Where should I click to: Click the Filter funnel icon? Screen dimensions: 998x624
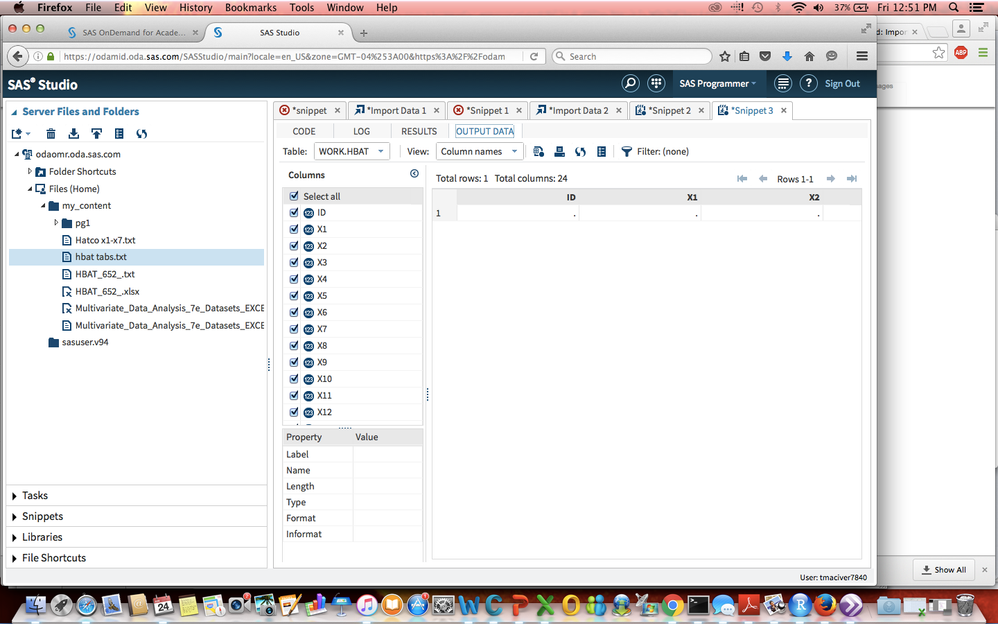tap(627, 152)
